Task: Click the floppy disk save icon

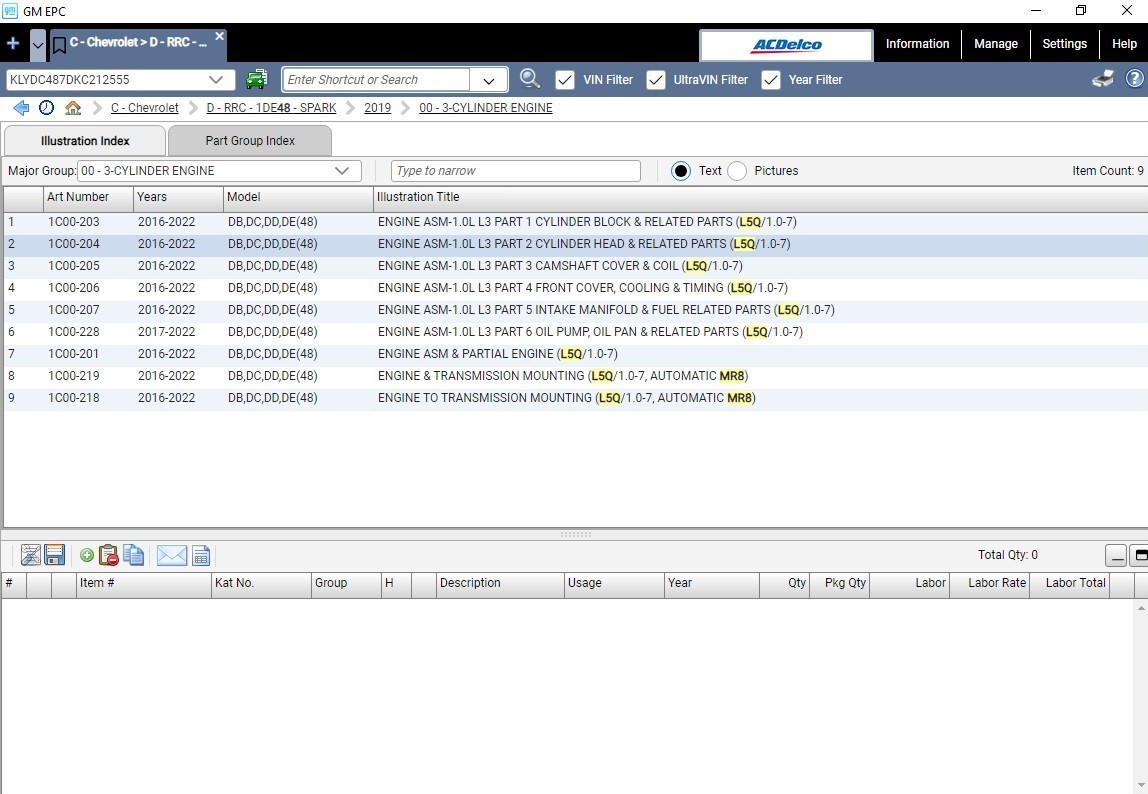Action: (x=55, y=555)
